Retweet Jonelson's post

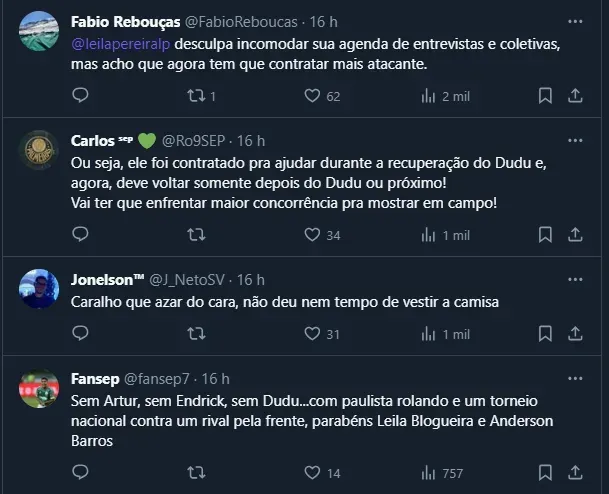click(x=197, y=334)
